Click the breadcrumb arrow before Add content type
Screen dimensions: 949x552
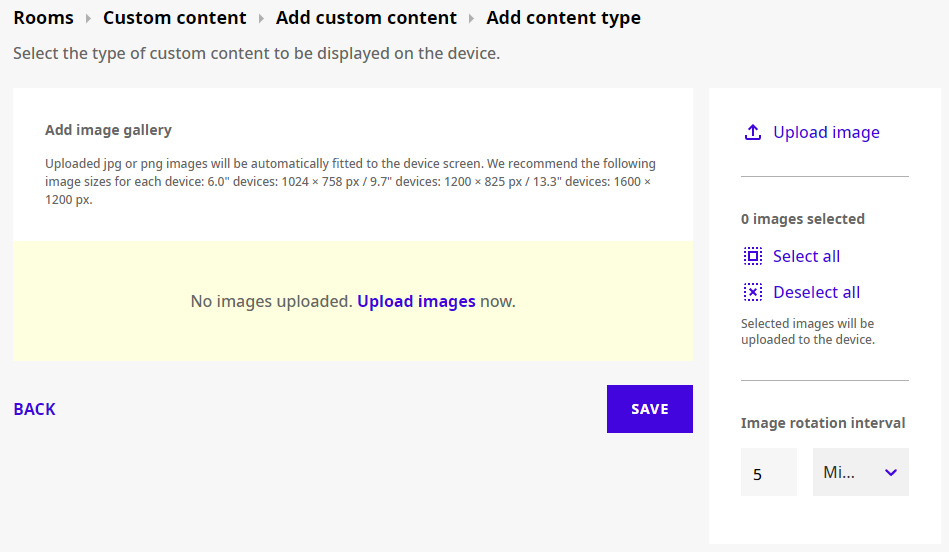click(x=471, y=19)
